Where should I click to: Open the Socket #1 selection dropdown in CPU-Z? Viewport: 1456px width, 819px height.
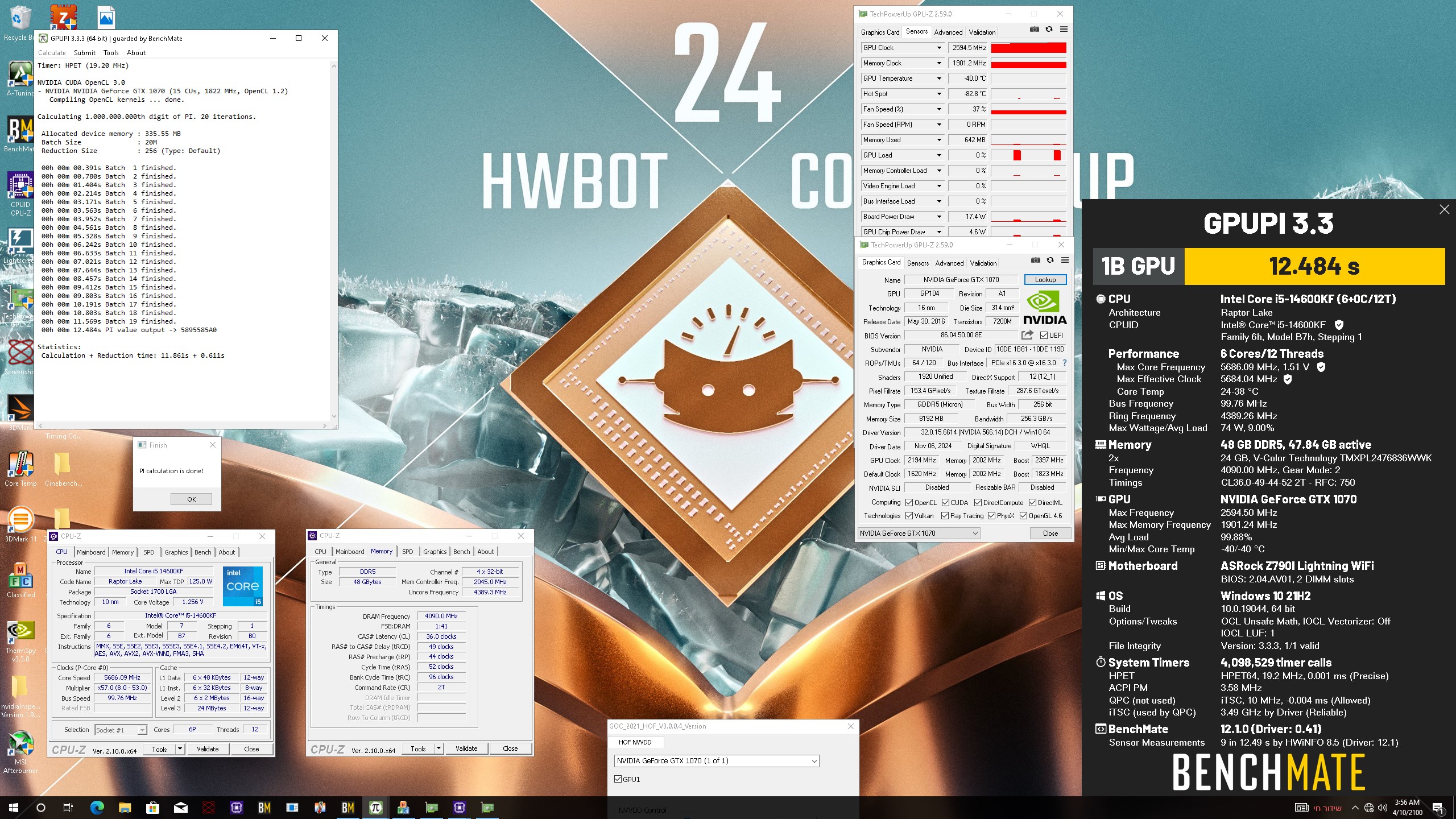pyautogui.click(x=121, y=730)
